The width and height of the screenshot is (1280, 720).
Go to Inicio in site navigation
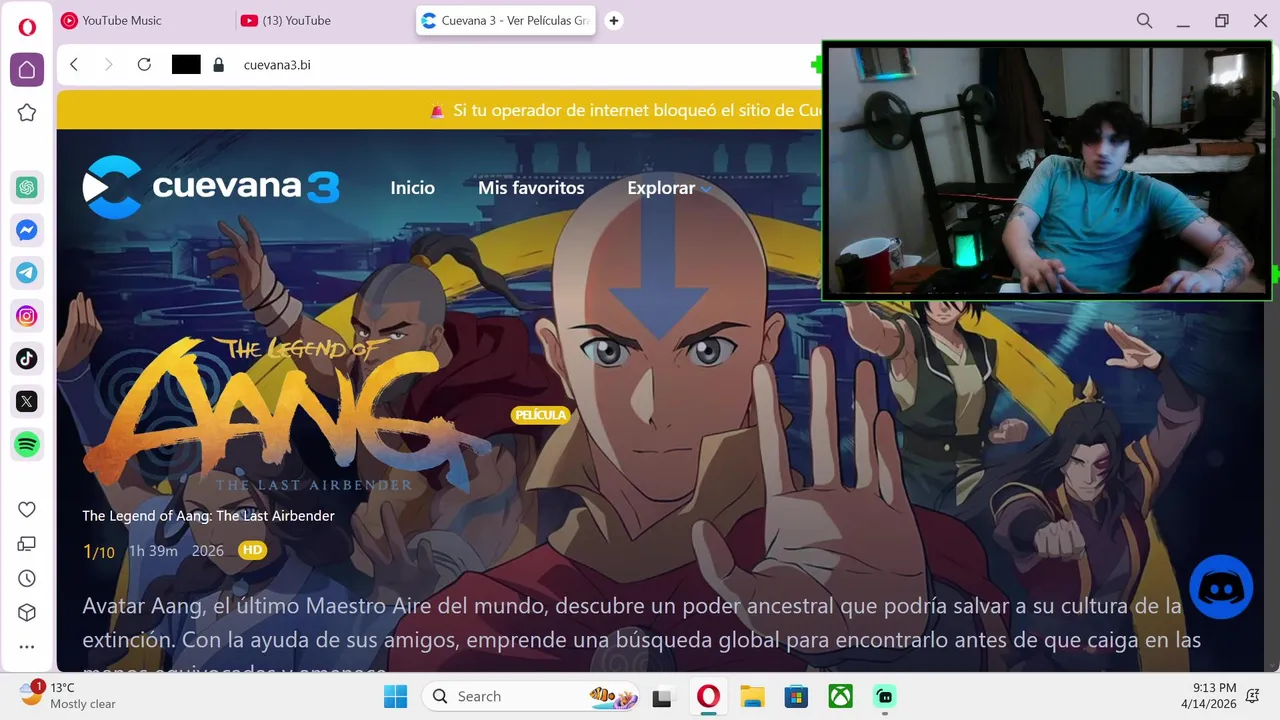point(412,187)
